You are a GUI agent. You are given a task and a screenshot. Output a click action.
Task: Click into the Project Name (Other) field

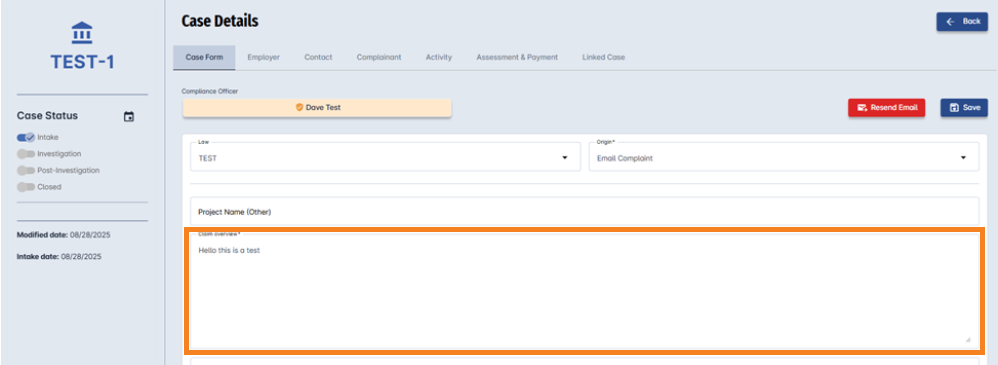[584, 211]
